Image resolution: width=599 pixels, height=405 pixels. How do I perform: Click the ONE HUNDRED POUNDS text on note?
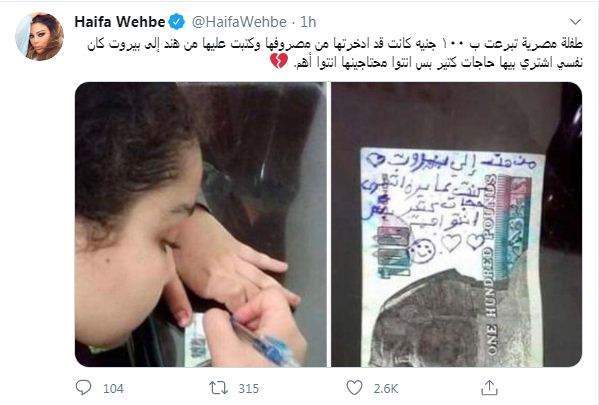pyautogui.click(x=492, y=265)
